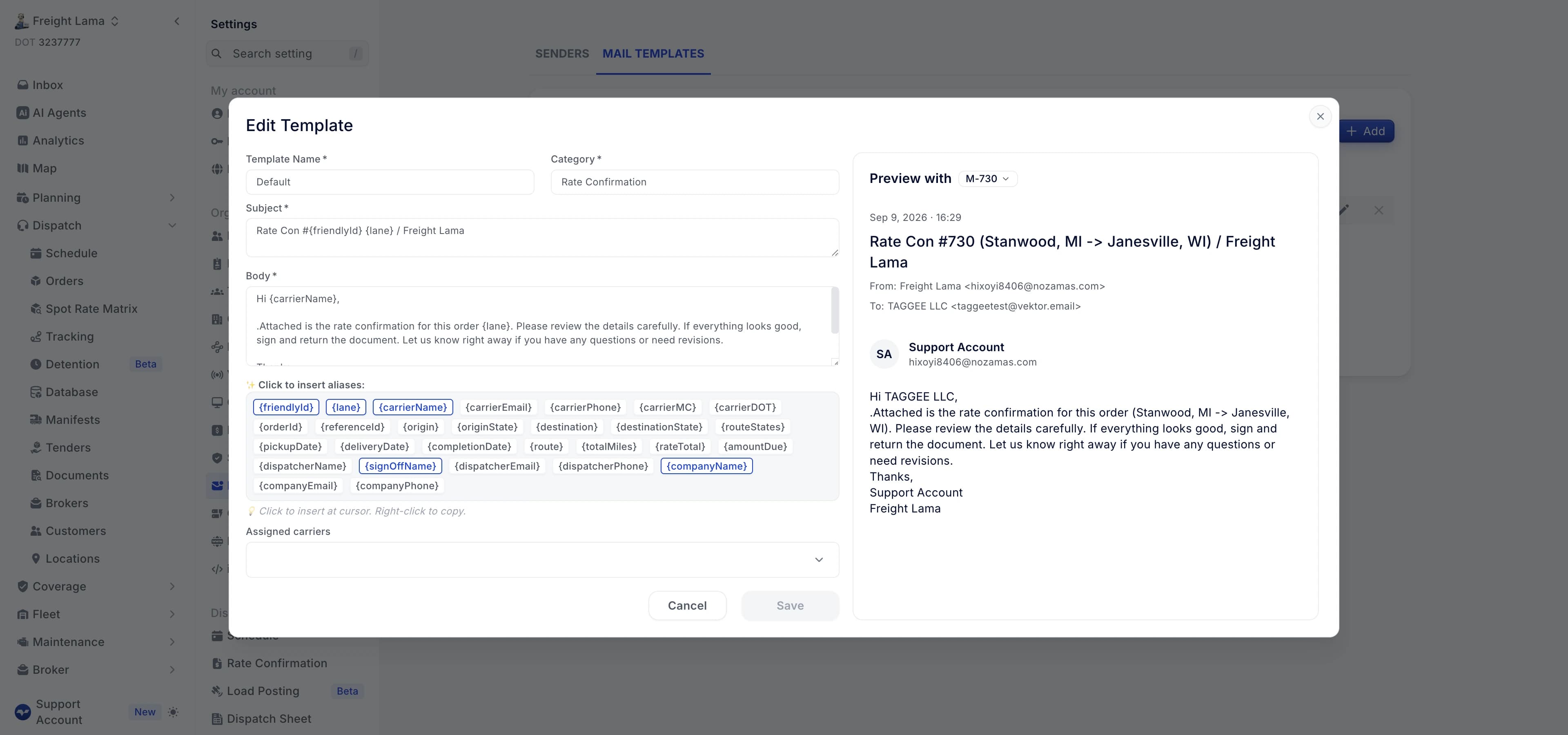Click the Save button
1568x735 pixels.
790,606
